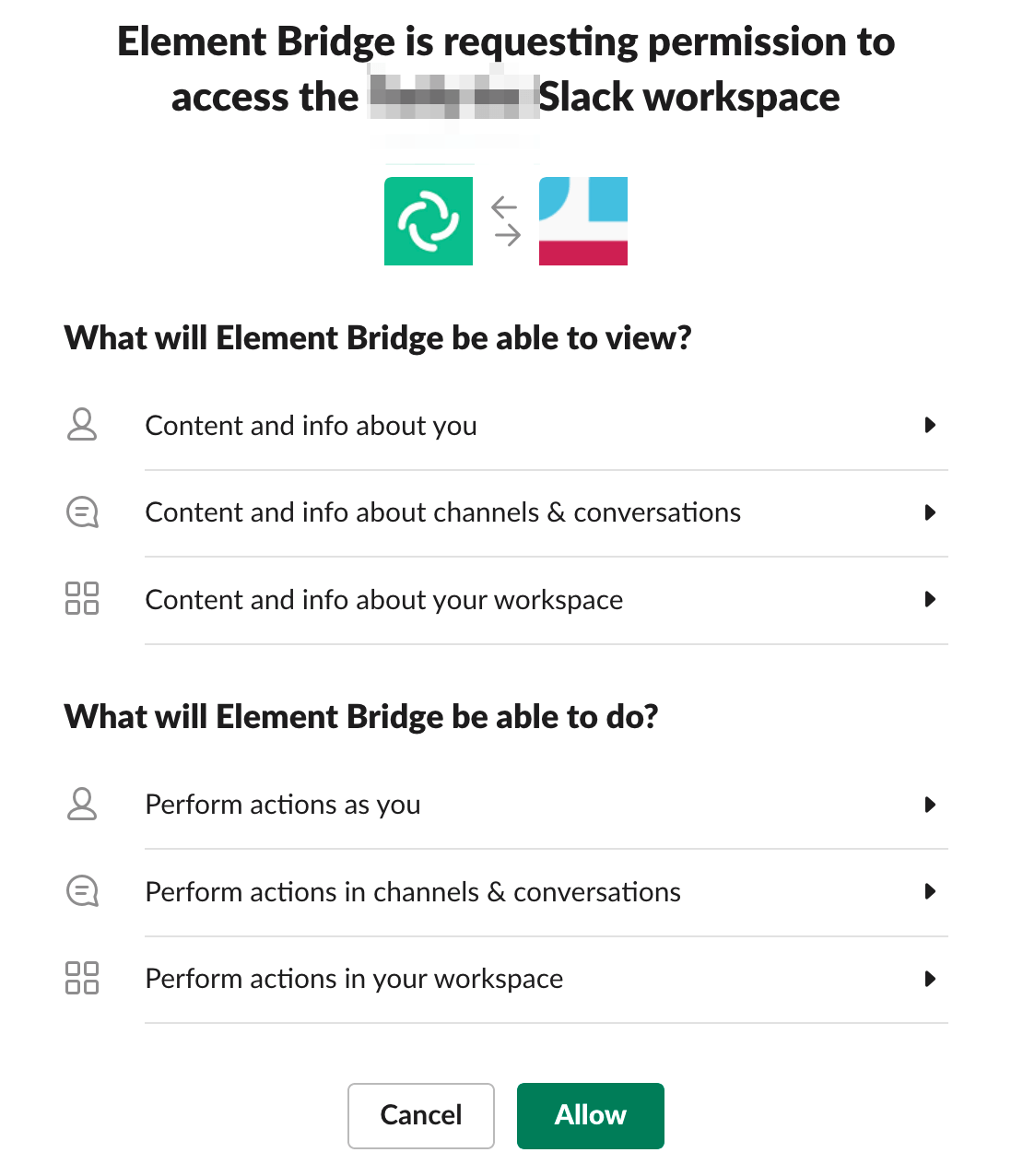Click the bidirectional arrows between logos
Viewport: 1023px width, 1176px height.
point(506,221)
